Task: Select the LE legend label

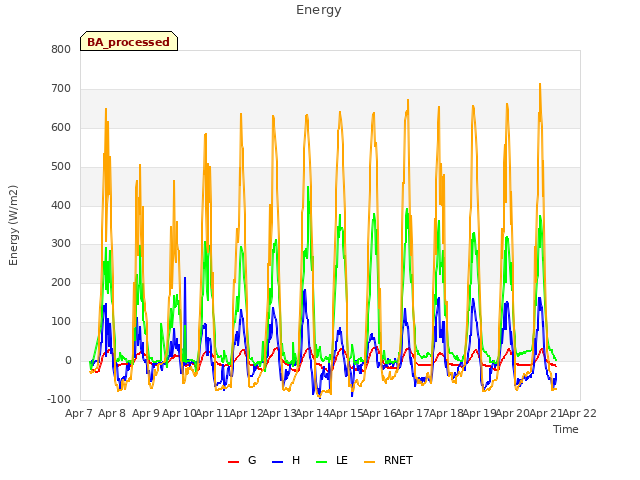Action: pos(342,460)
